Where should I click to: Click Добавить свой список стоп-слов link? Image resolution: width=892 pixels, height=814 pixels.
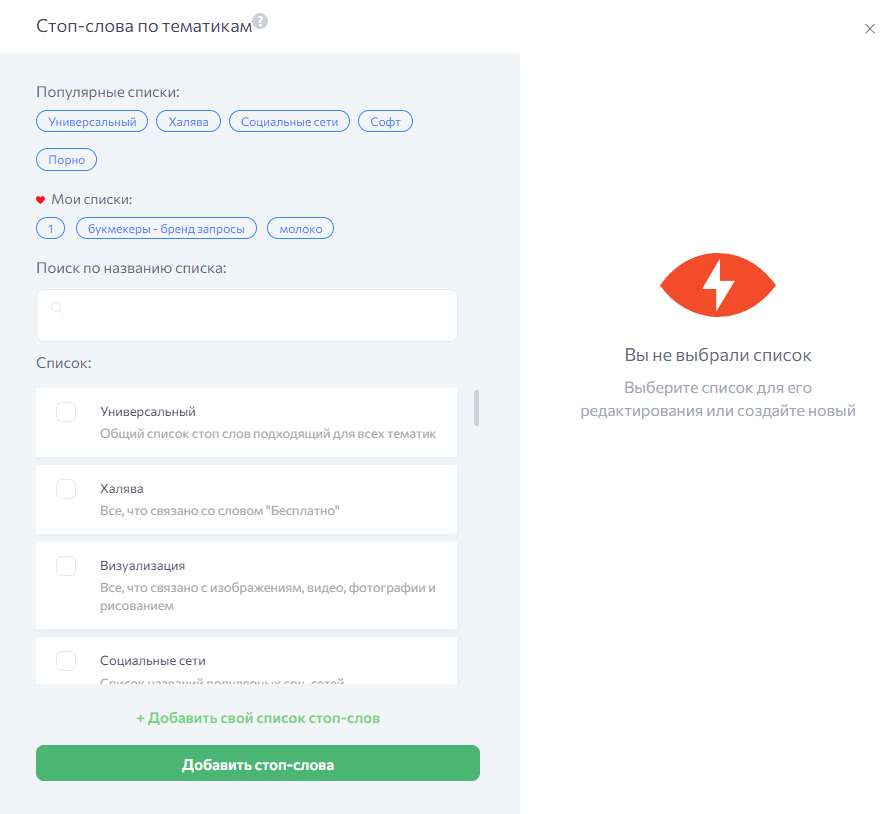[258, 718]
